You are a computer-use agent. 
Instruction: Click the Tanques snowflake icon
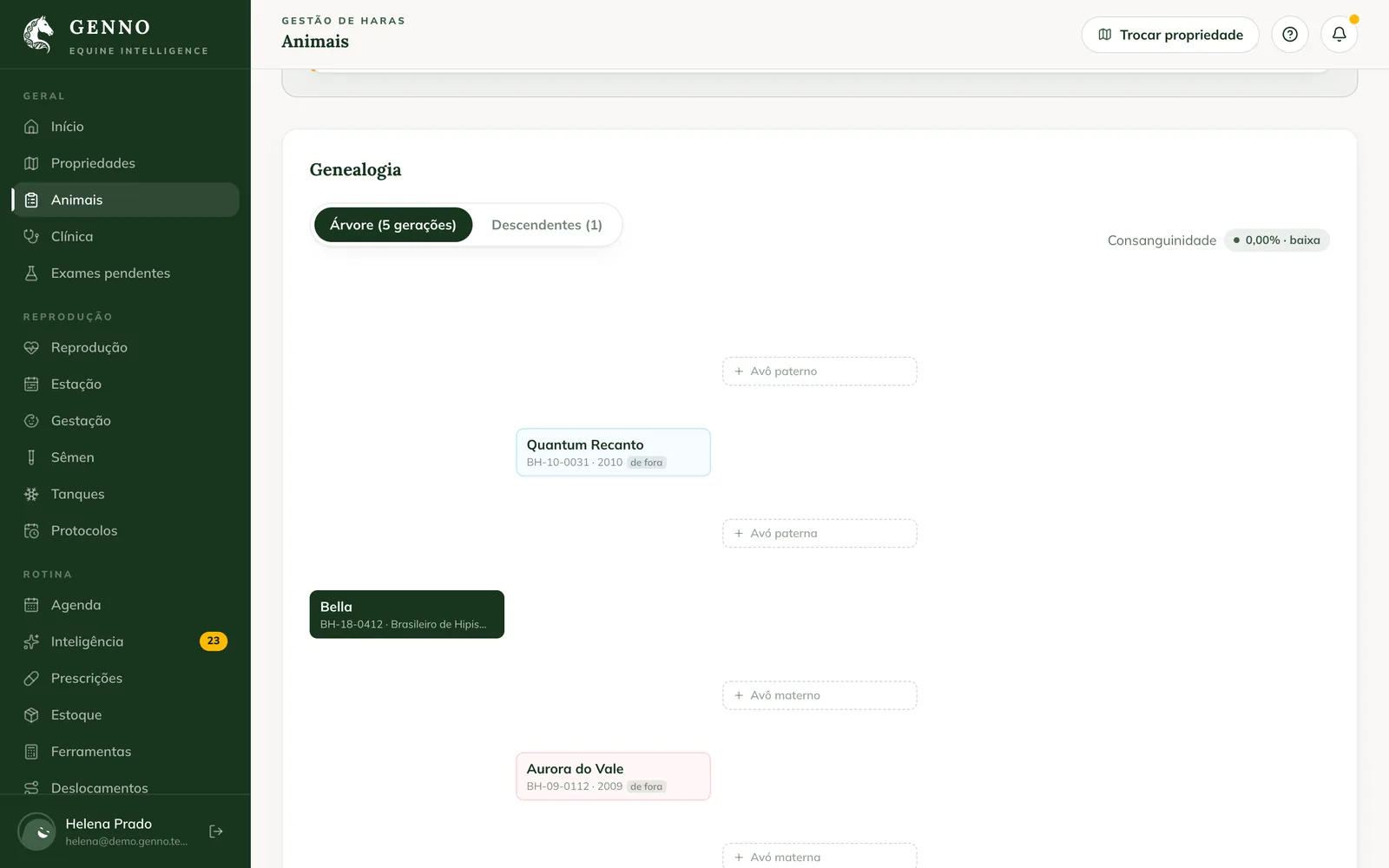tap(31, 494)
